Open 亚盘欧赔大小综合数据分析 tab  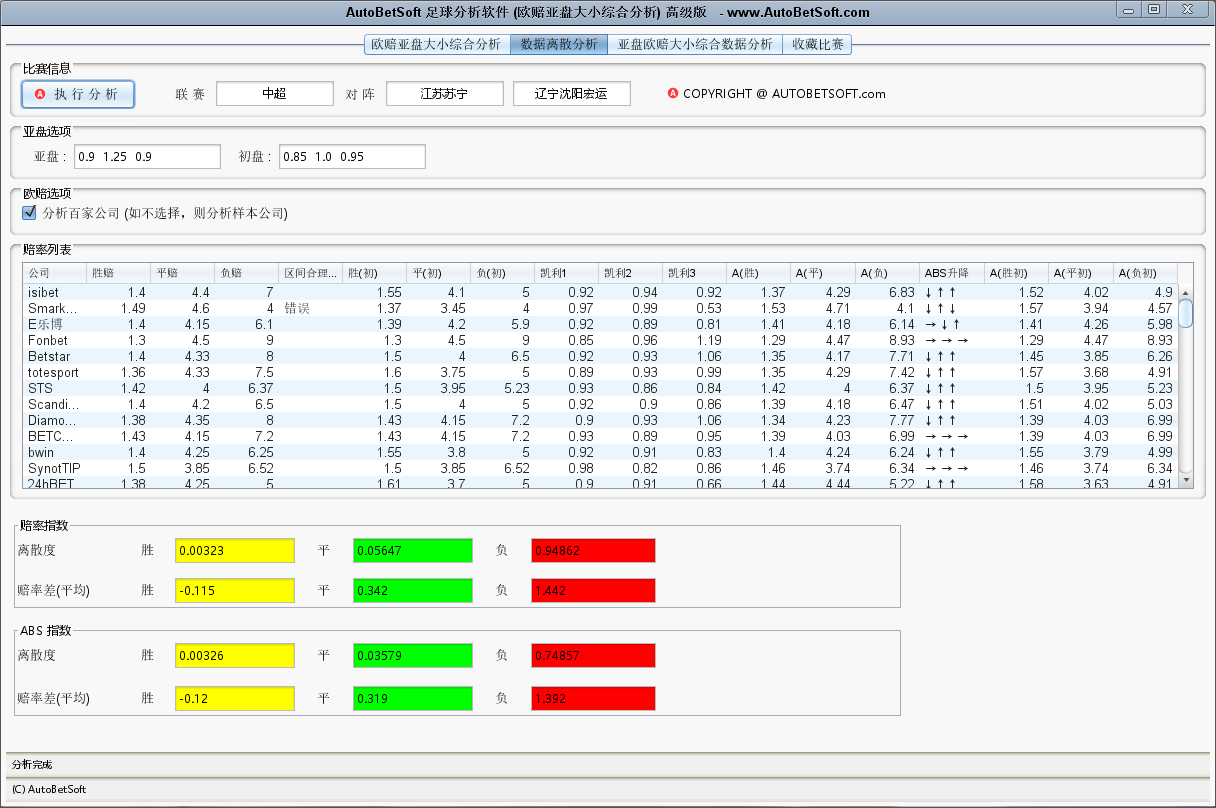point(695,44)
